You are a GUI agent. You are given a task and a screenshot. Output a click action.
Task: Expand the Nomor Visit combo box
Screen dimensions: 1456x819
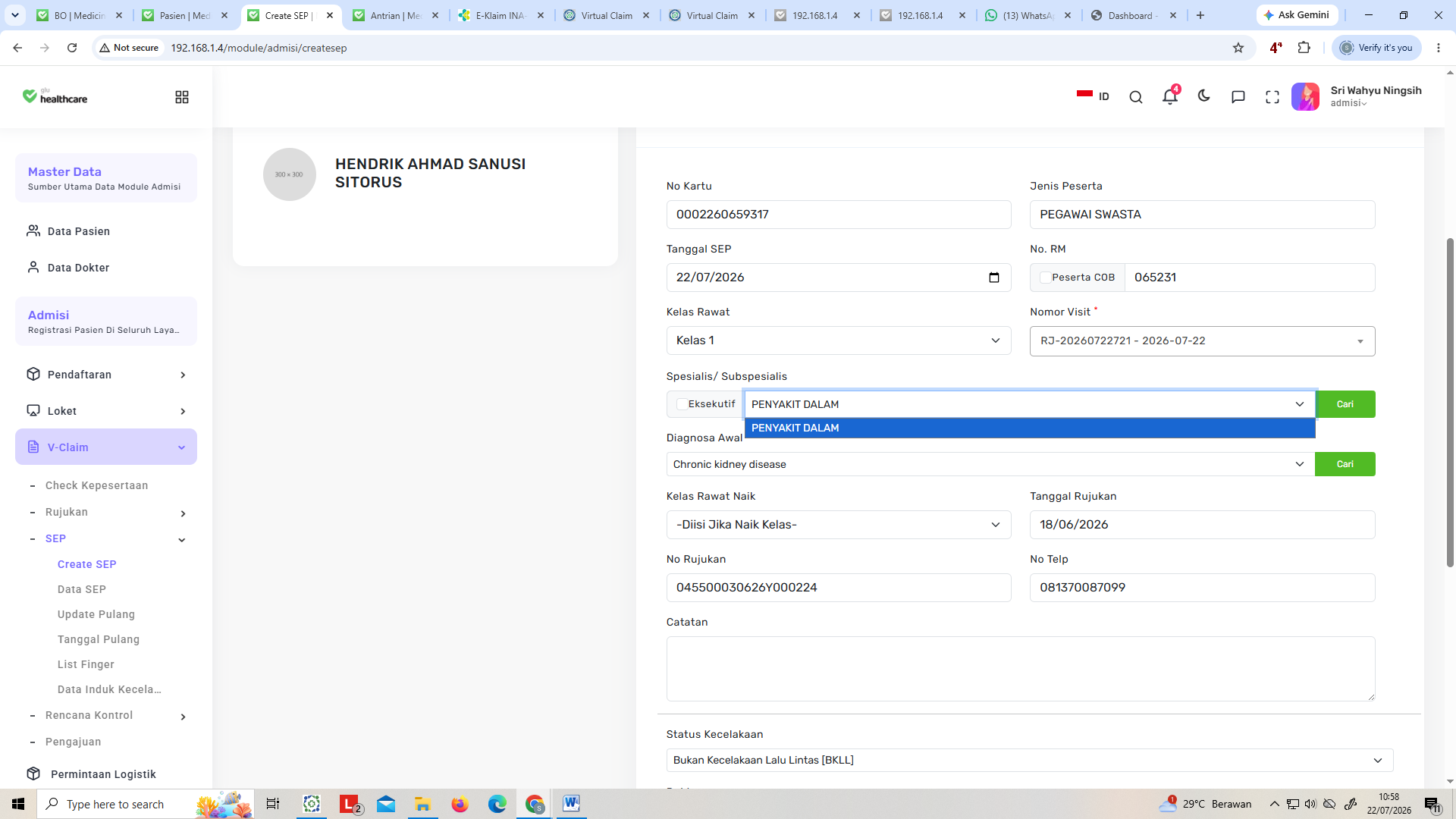1202,341
